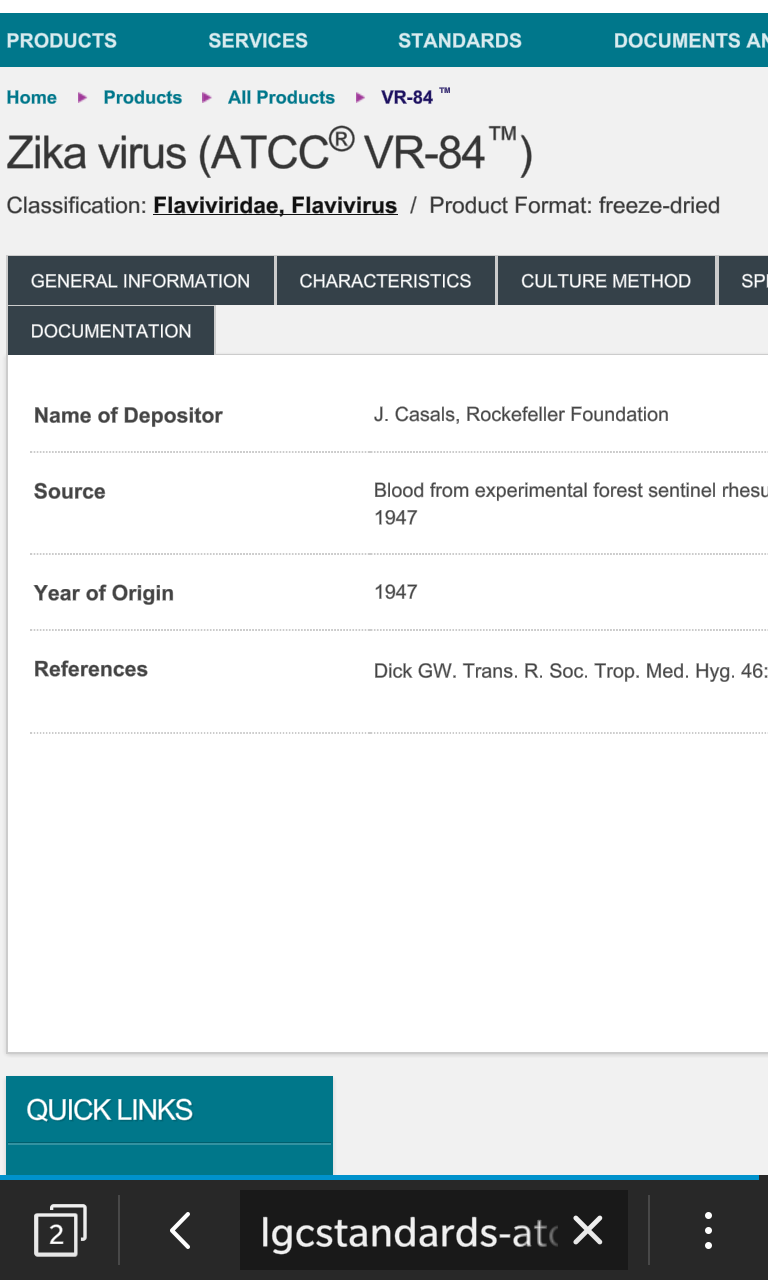Click the Source field label
768x1280 pixels.
pos(70,492)
